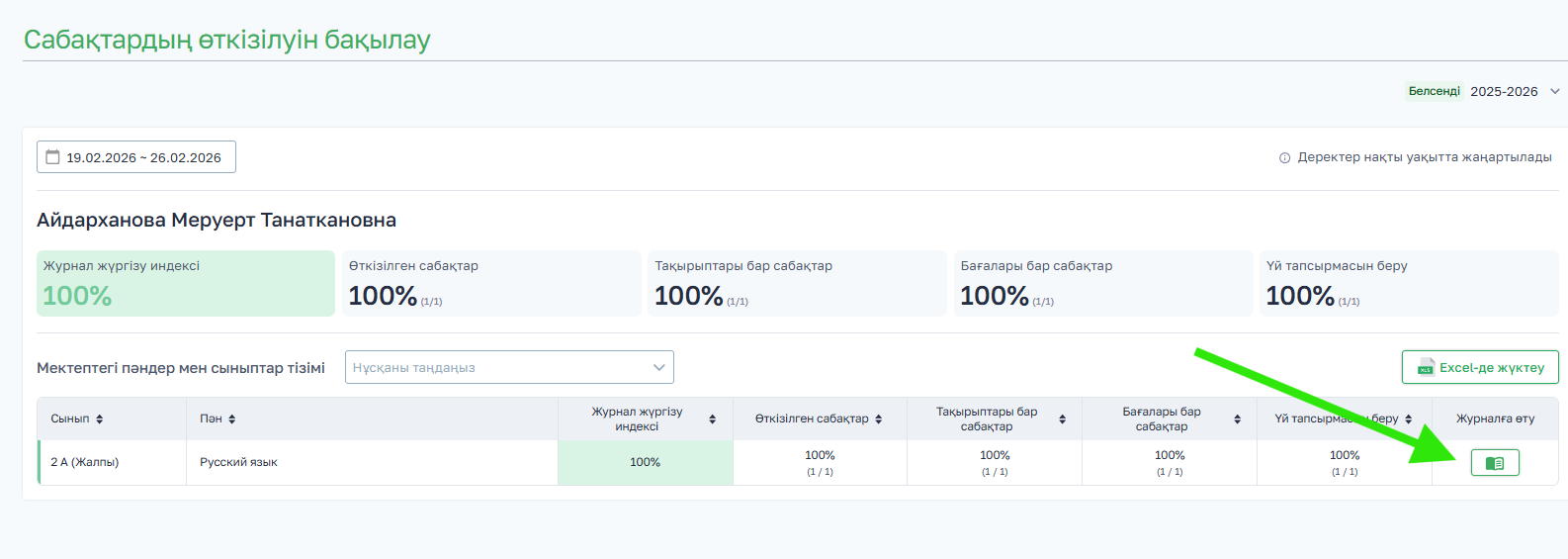Expand the 2025-2026 academic year selector

[x=1554, y=91]
